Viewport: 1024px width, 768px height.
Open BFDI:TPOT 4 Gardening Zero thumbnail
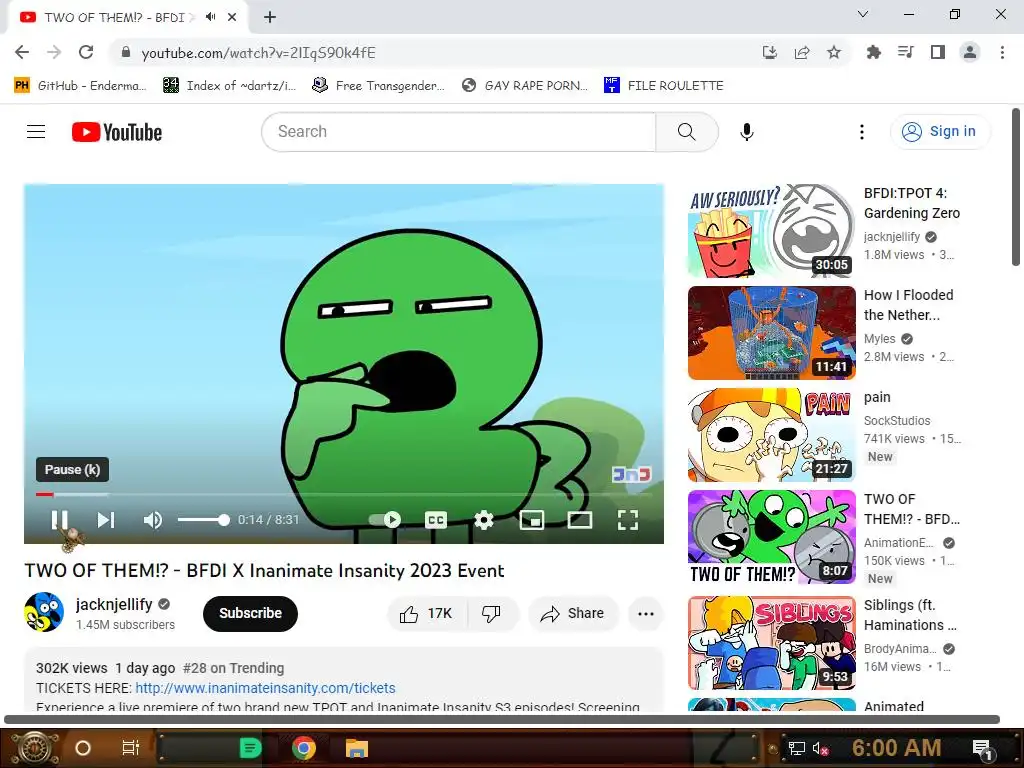(771, 231)
